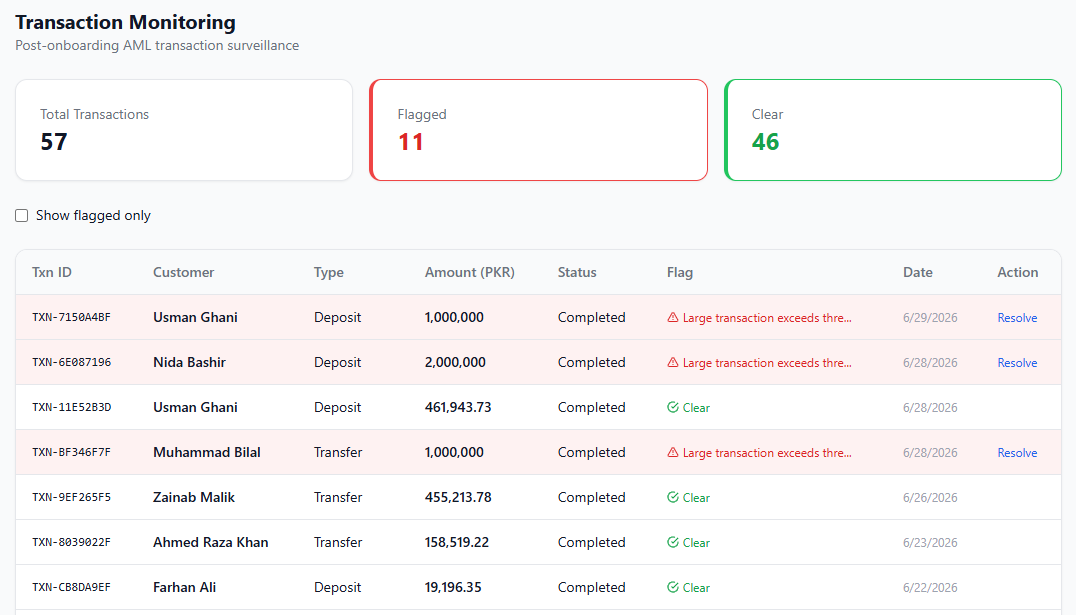Click the Clear check icon in Ahmed Raza Khan's row

(672, 542)
